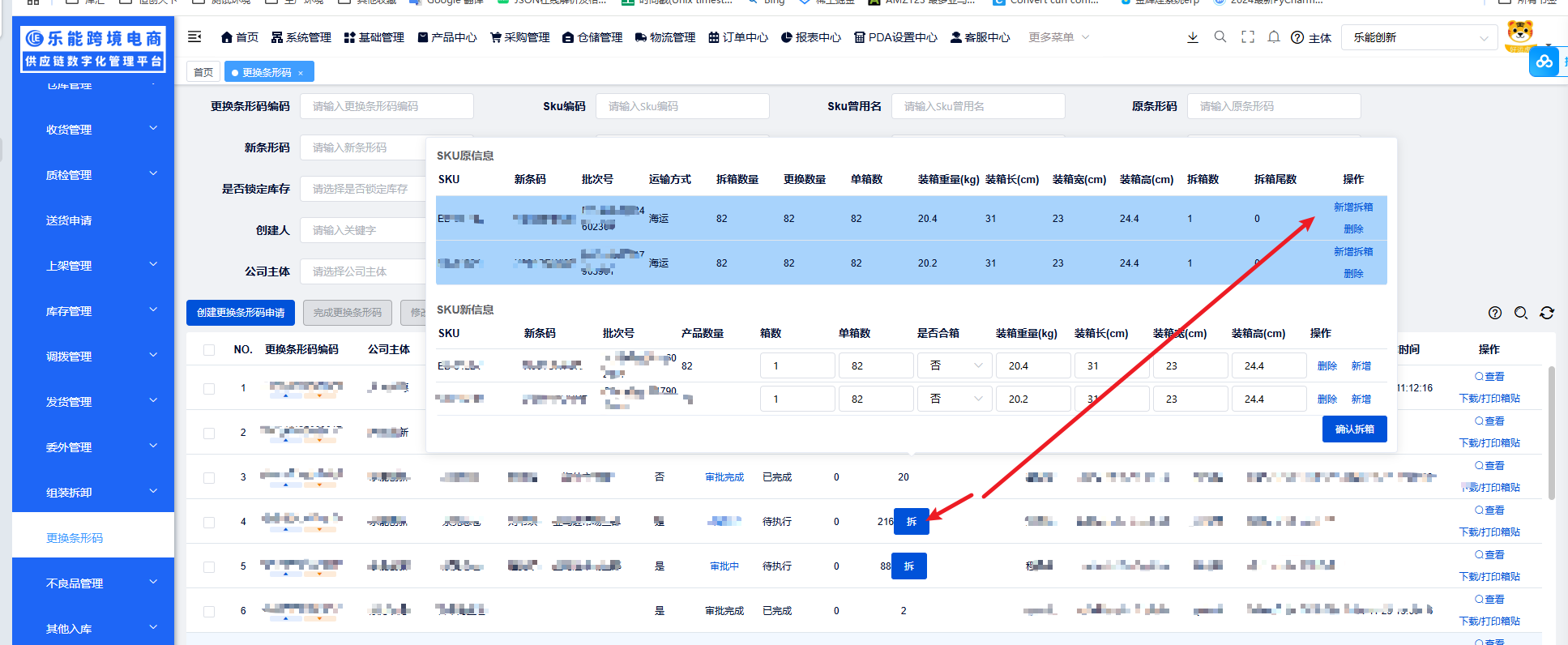Open the 乐能创新 company selector dropdown

[1420, 37]
